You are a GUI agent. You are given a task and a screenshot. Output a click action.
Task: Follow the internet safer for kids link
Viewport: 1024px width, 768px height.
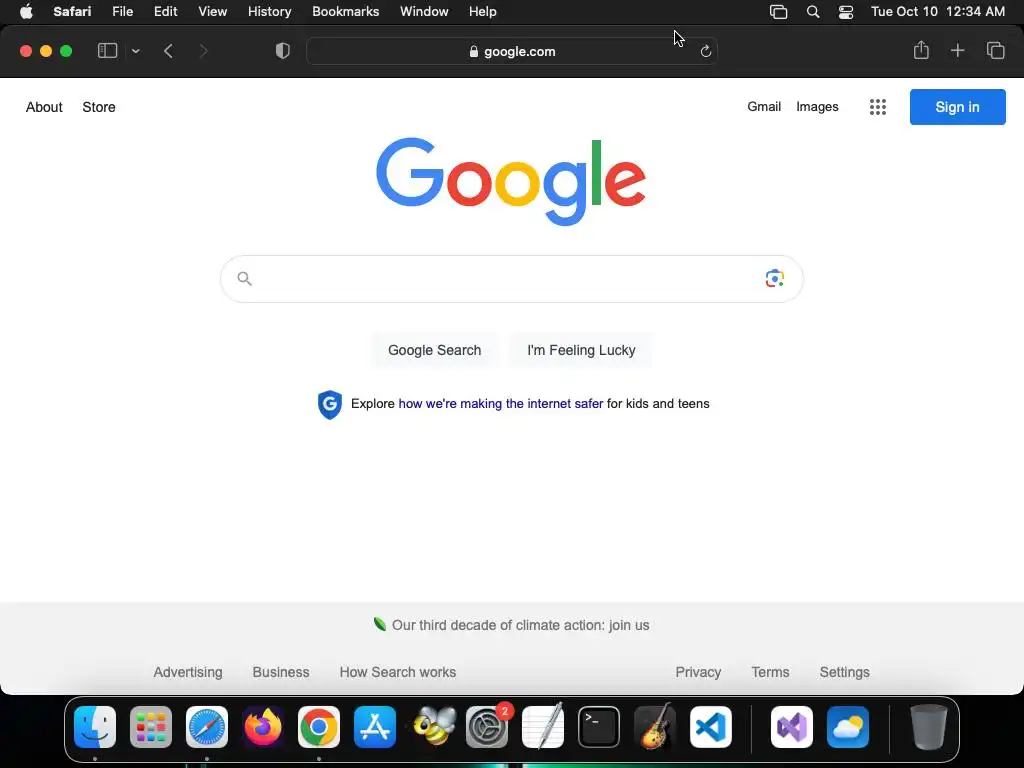pyautogui.click(x=500, y=404)
